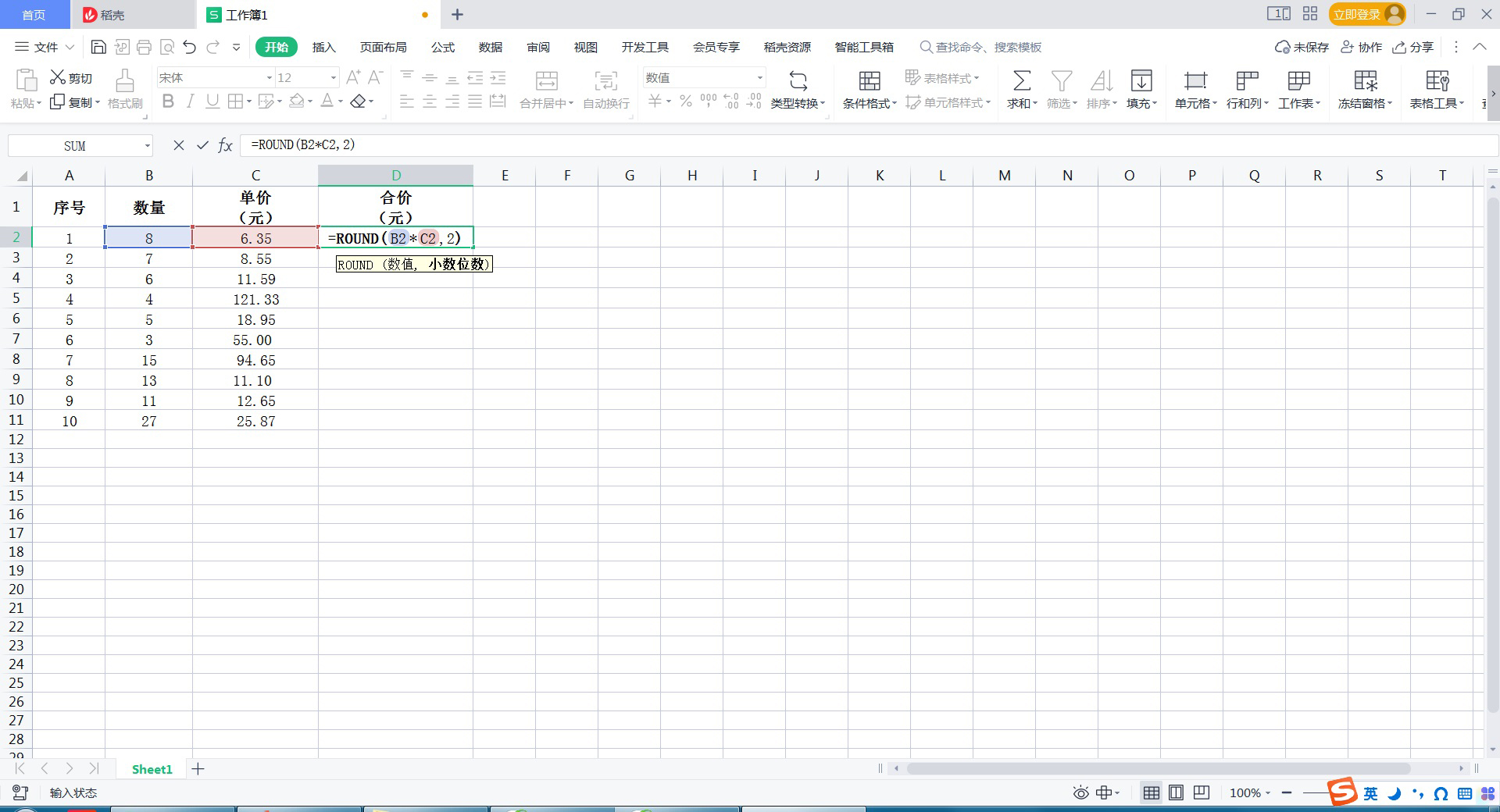Switch to page layout view in status bar
1500x812 pixels.
pos(1176,792)
